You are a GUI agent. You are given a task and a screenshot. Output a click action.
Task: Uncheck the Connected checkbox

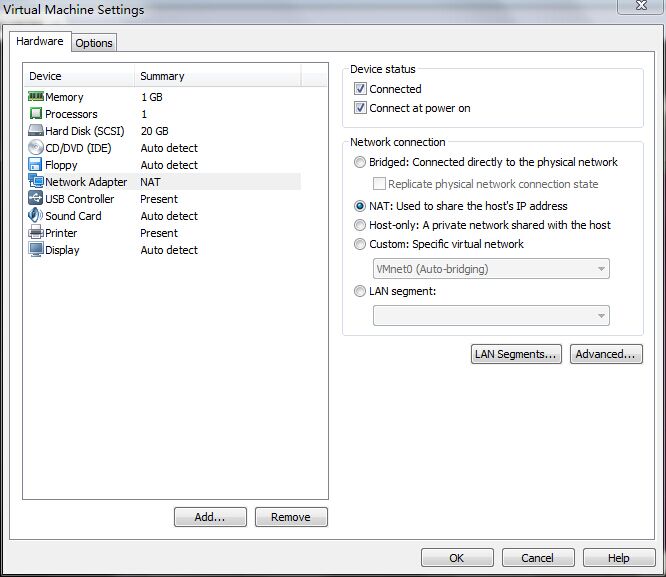point(360,89)
